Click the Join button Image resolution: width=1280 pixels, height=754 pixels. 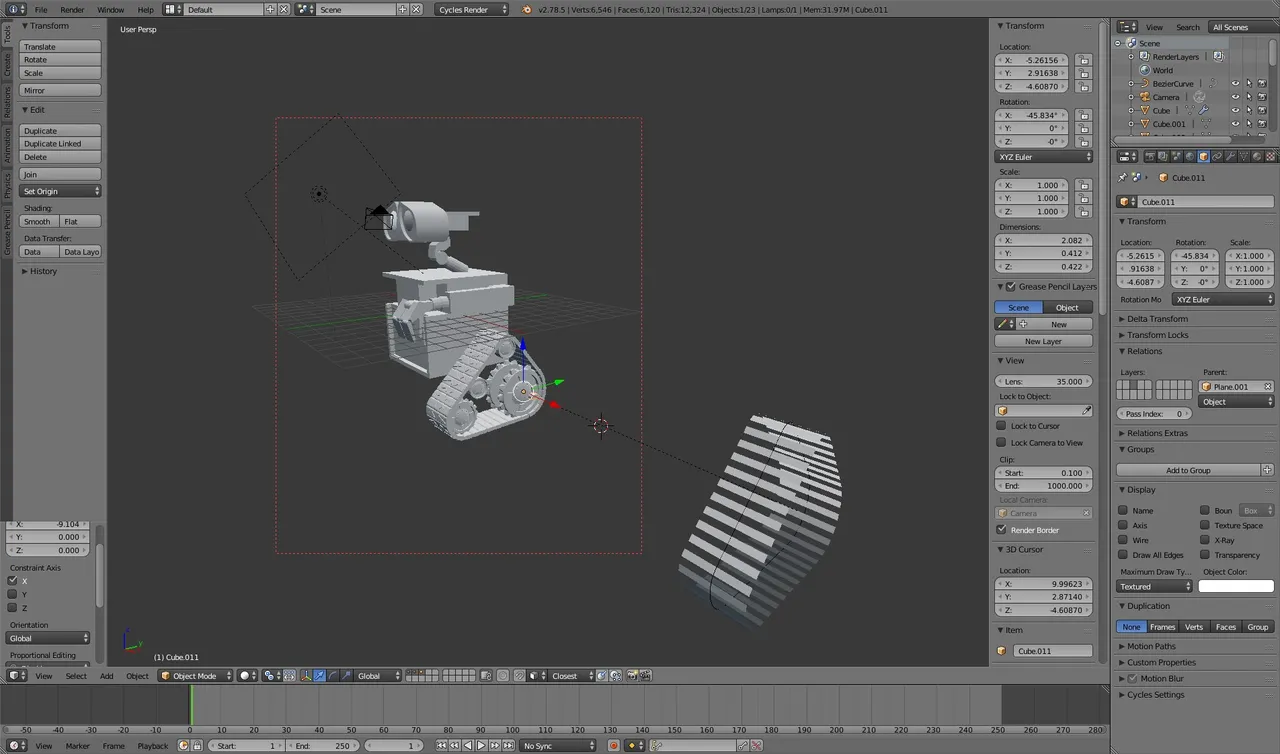point(60,174)
